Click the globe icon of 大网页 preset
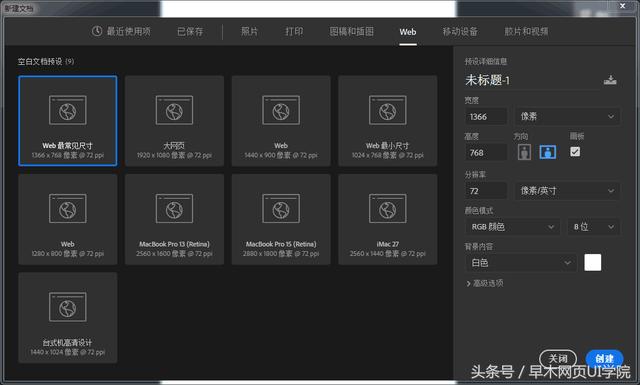The image size is (640, 385). [x=174, y=111]
